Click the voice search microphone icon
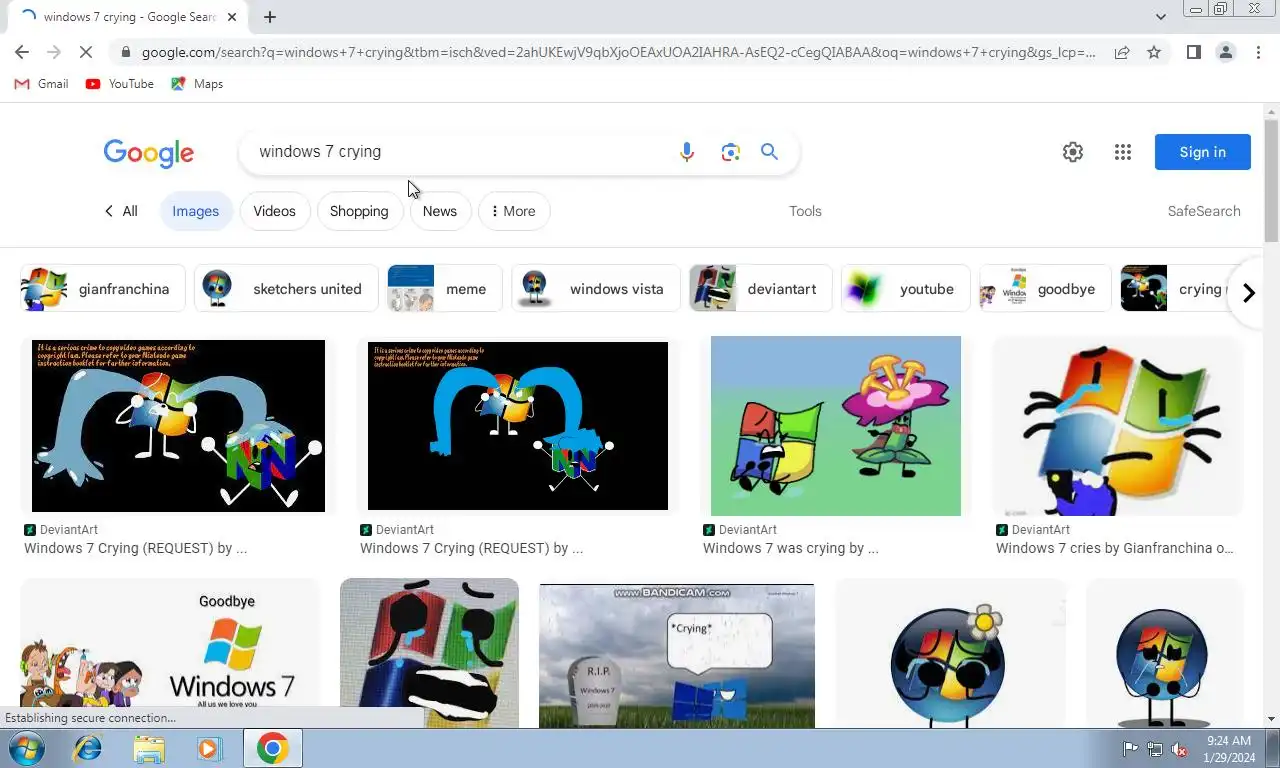This screenshot has width=1280, height=768. coord(687,152)
